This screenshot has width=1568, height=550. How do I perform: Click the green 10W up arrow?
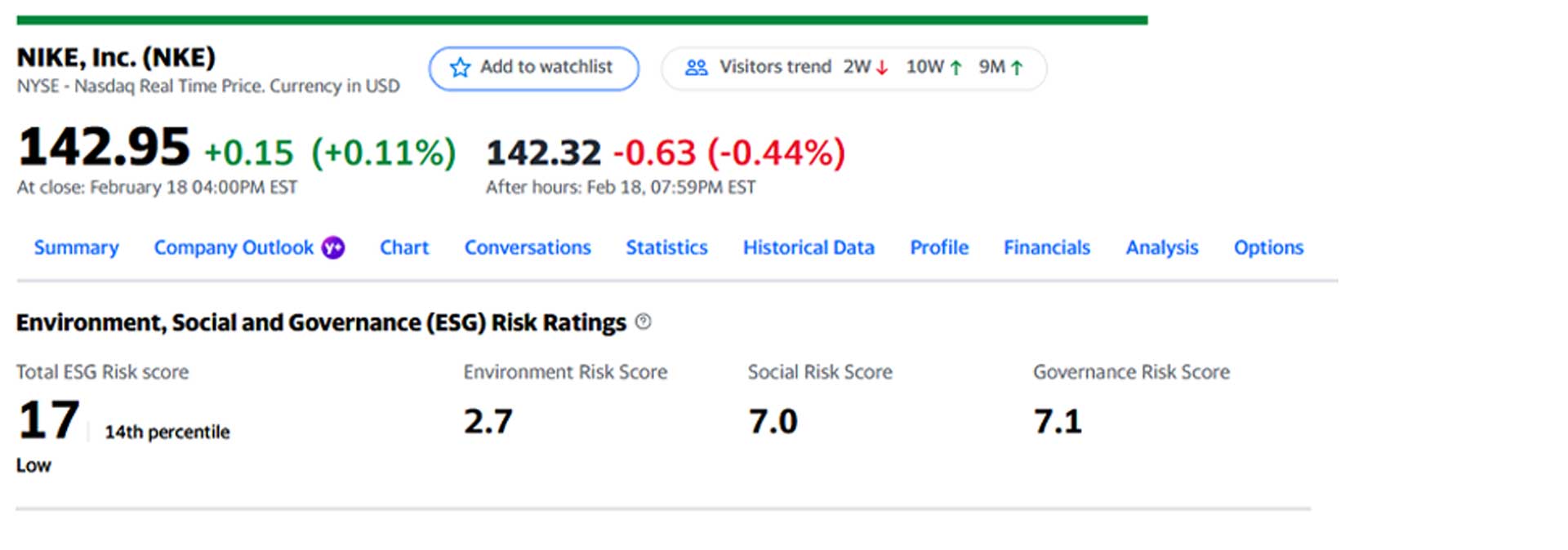(956, 69)
